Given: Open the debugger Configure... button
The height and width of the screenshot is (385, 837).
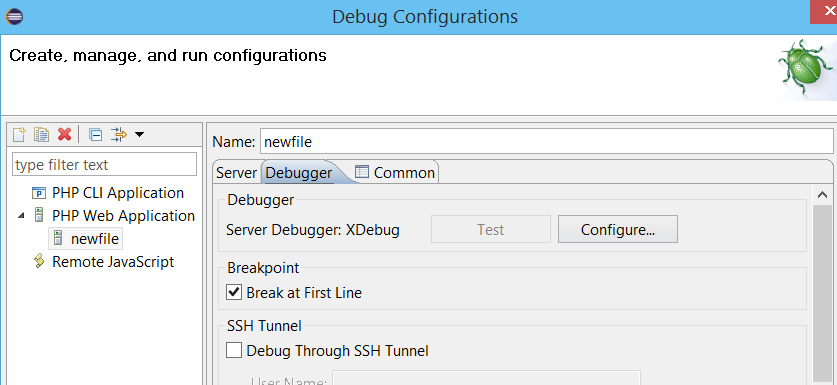Looking at the screenshot, I should click(618, 230).
